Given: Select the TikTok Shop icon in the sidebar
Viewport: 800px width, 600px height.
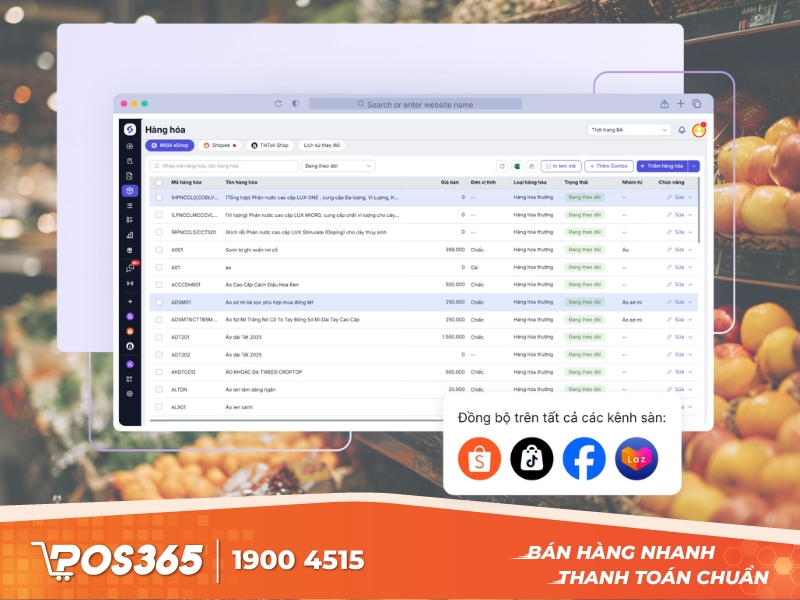Looking at the screenshot, I should [x=130, y=346].
